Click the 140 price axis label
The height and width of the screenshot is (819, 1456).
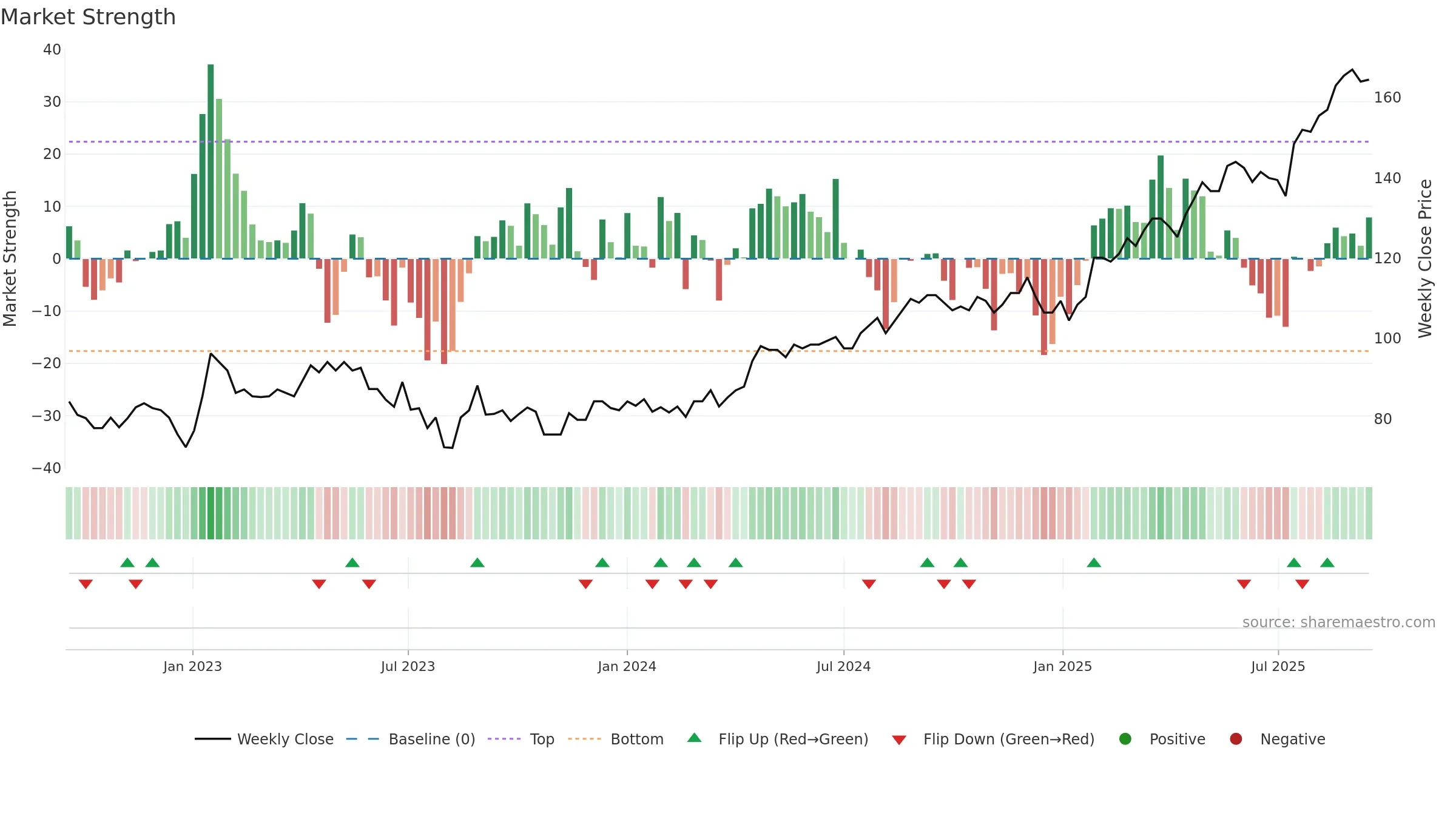pyautogui.click(x=1387, y=178)
